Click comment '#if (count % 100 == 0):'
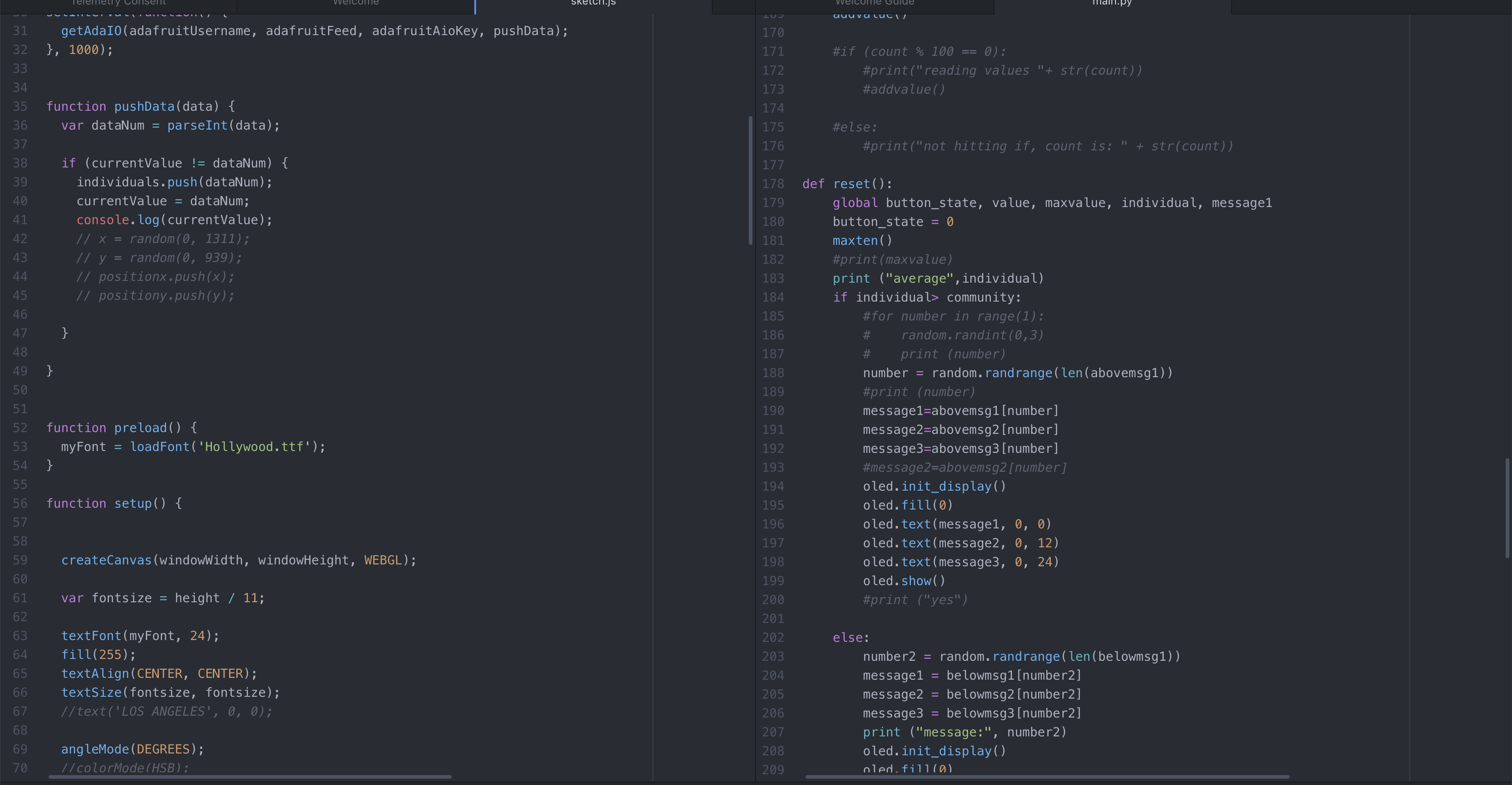The image size is (1512, 785). [x=920, y=52]
